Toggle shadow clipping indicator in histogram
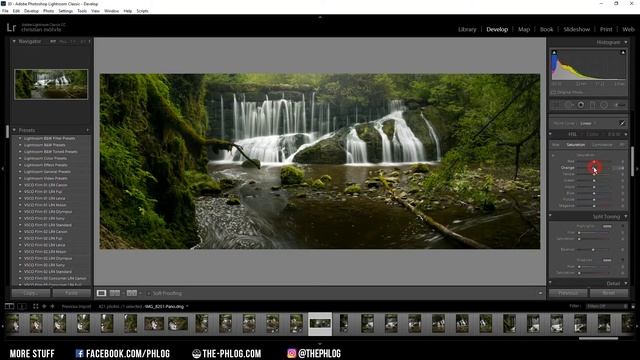 [554, 52]
